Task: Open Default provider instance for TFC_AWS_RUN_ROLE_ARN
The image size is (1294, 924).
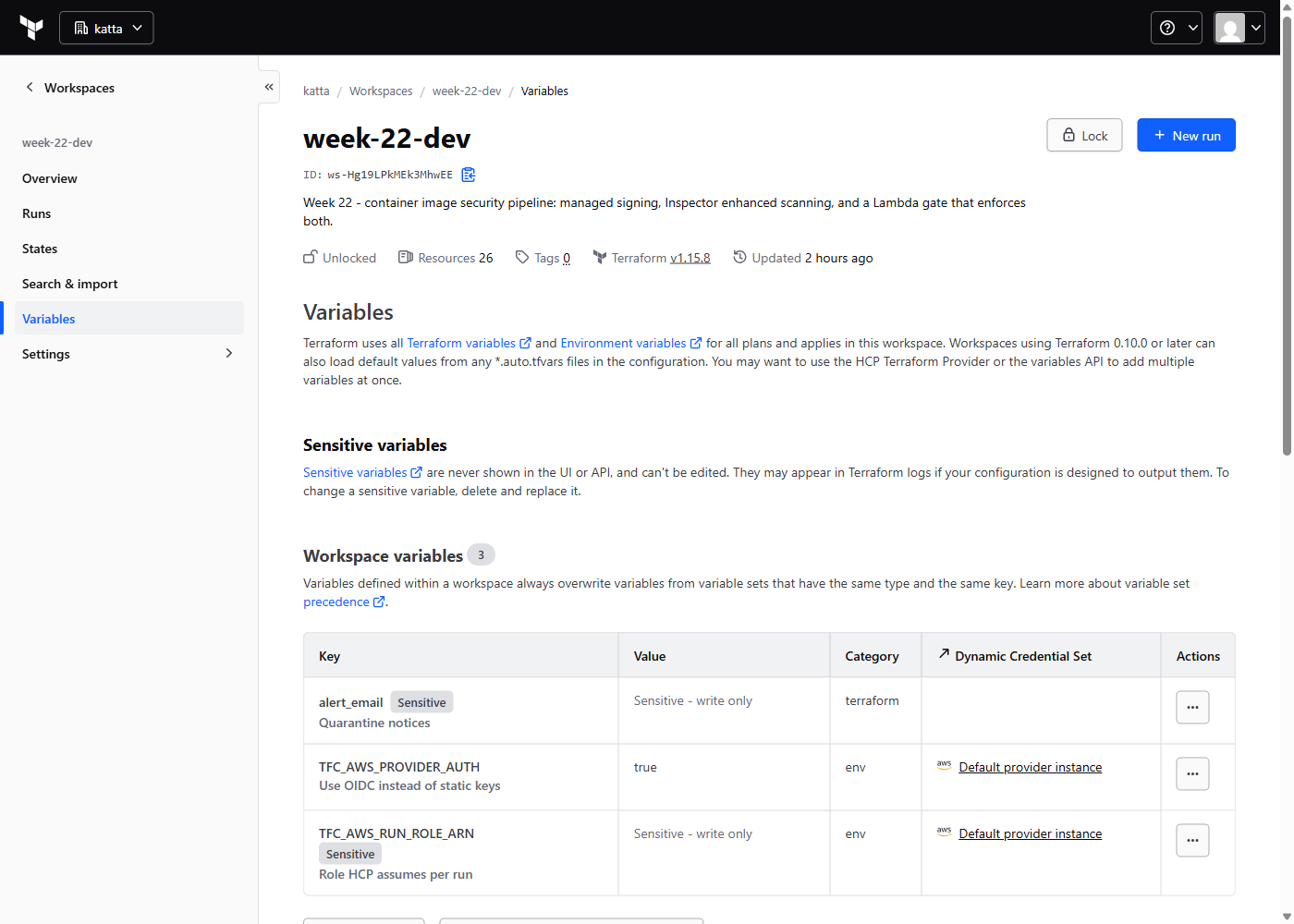Action: coord(1031,833)
